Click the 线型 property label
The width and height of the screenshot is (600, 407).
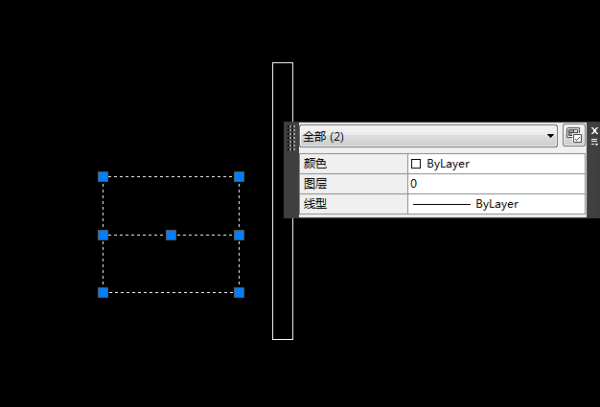[353, 204]
